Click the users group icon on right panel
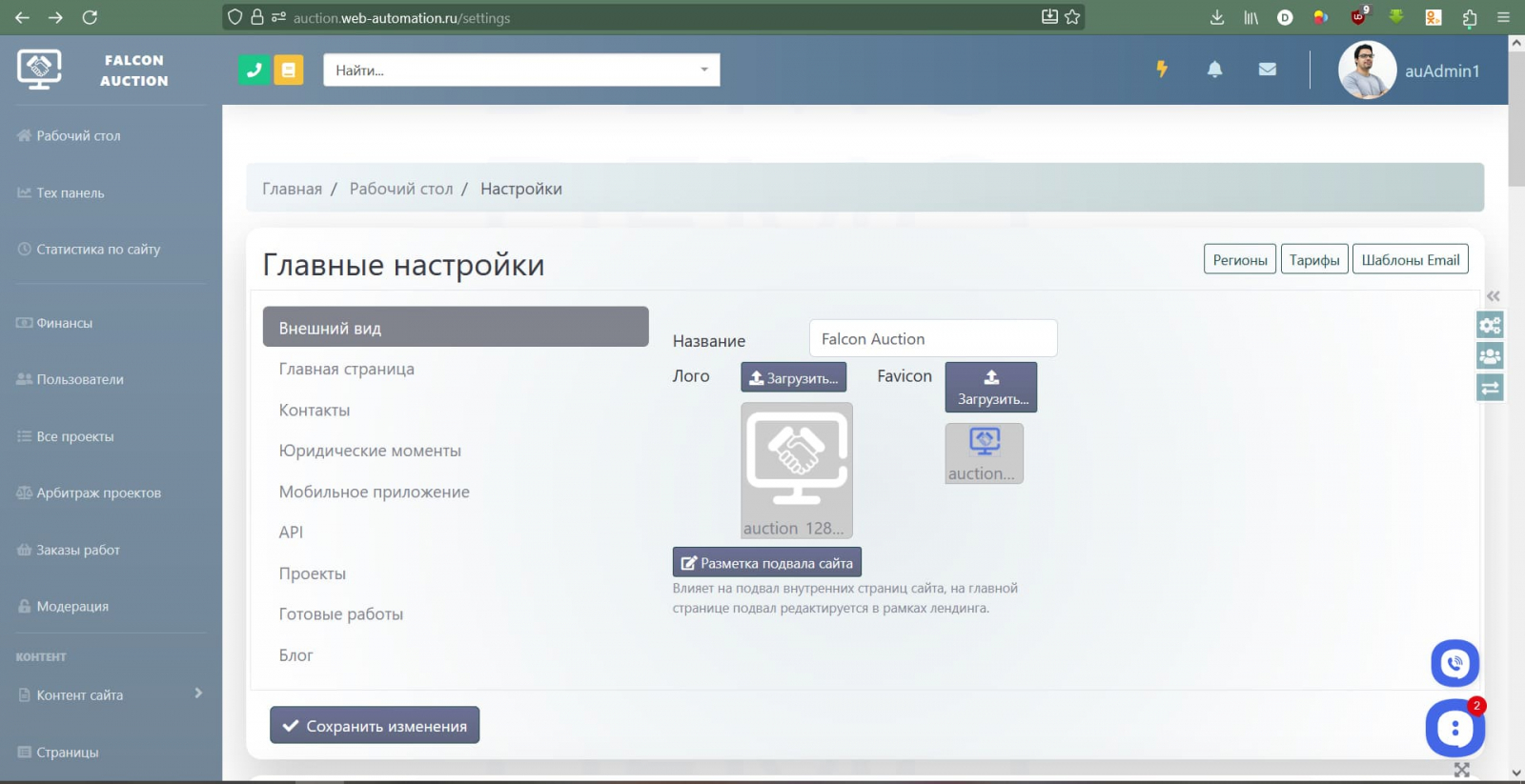Image resolution: width=1525 pixels, height=784 pixels. click(1490, 356)
